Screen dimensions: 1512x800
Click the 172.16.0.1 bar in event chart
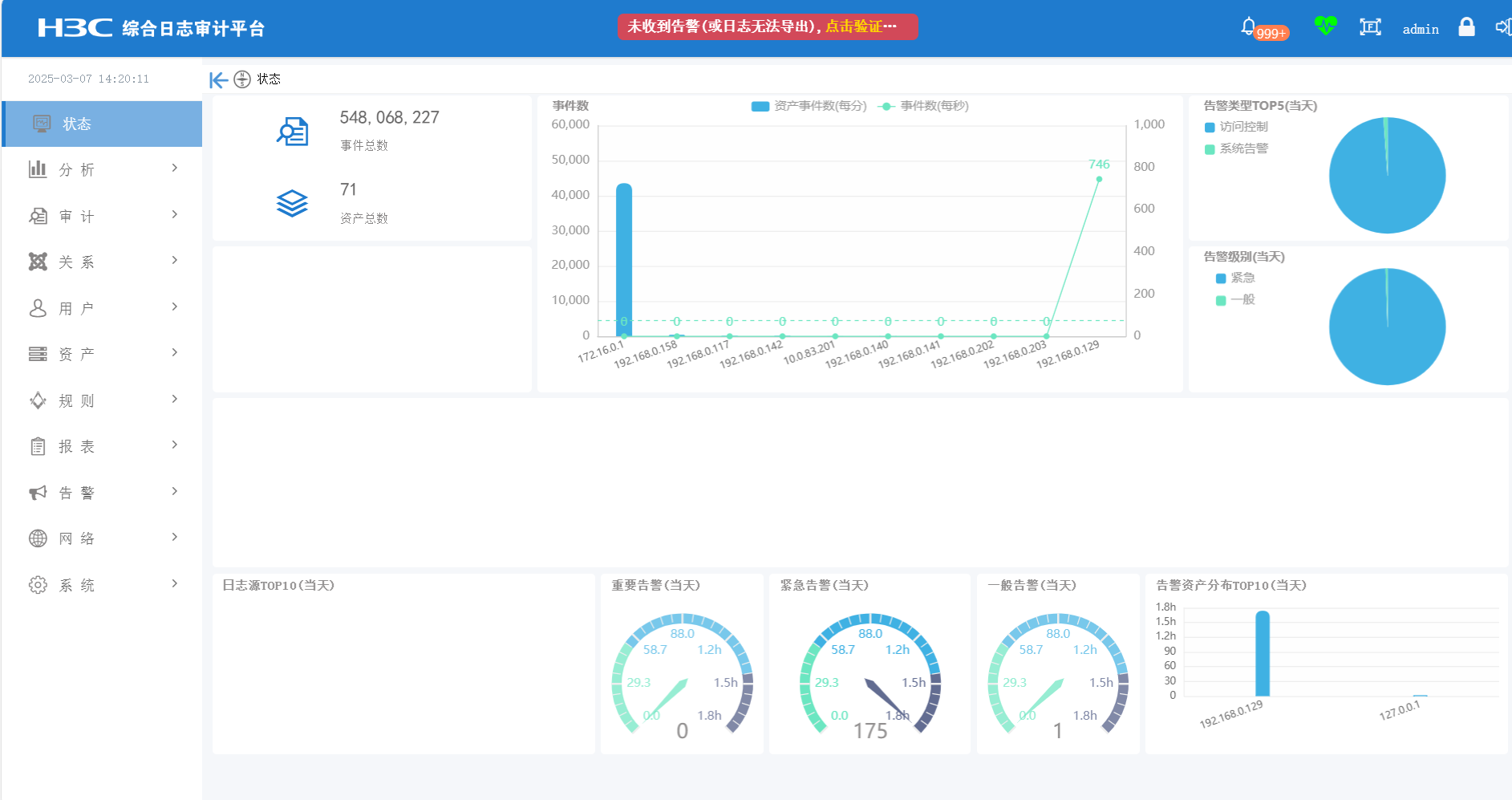point(624,260)
